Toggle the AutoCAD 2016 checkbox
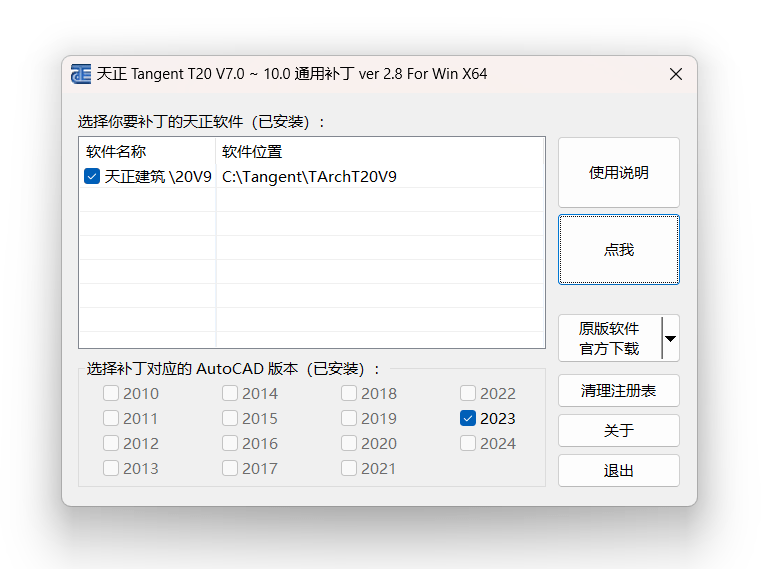This screenshot has height=569, width=761. (230, 443)
